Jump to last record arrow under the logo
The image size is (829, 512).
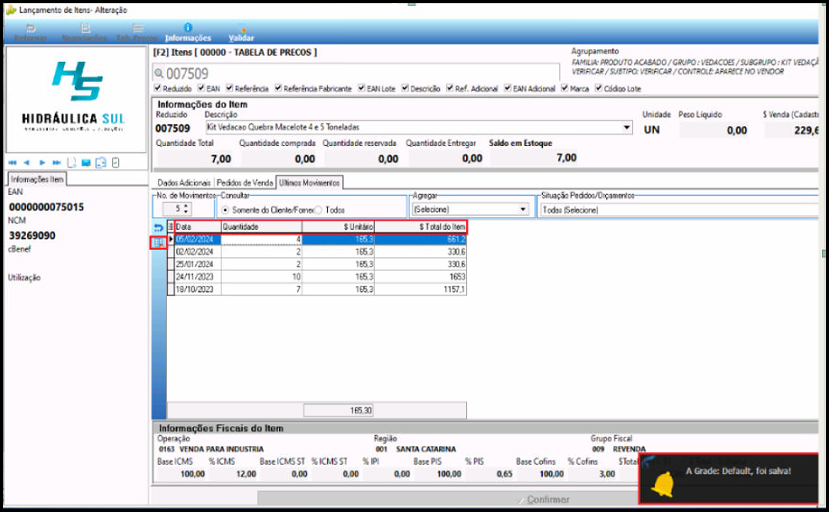click(x=57, y=162)
